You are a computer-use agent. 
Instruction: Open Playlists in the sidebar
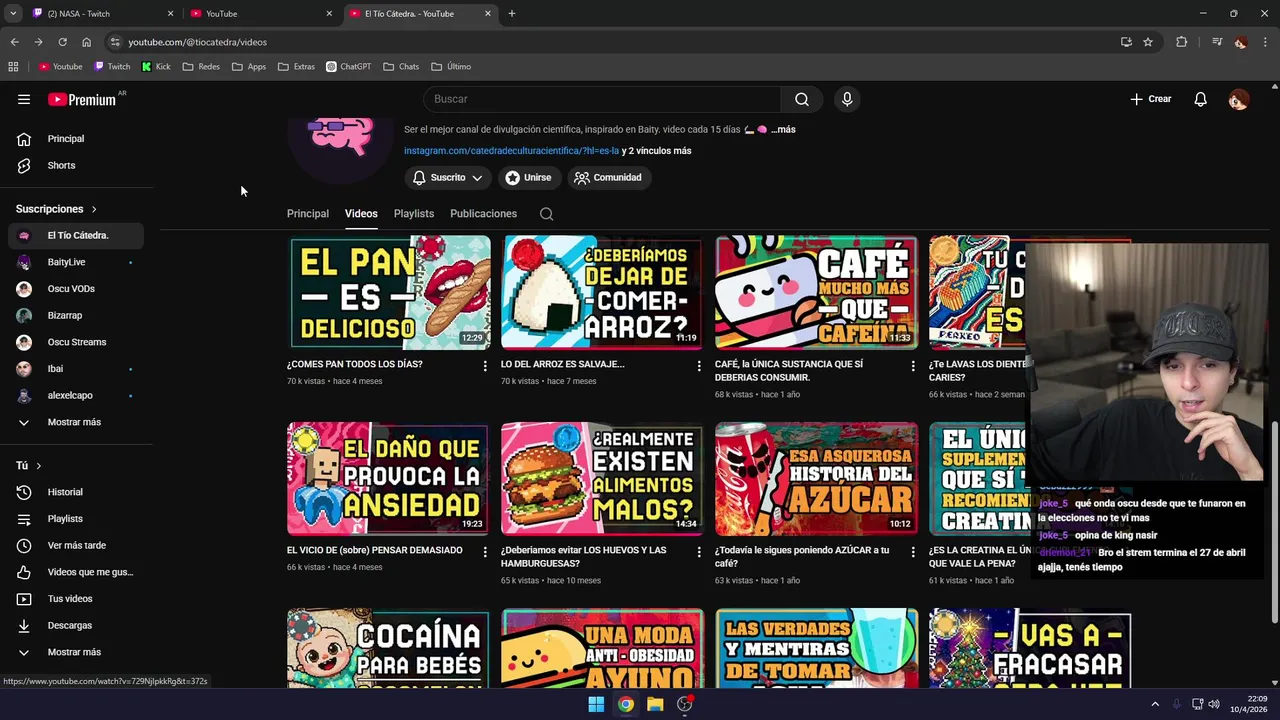[x=76, y=519]
